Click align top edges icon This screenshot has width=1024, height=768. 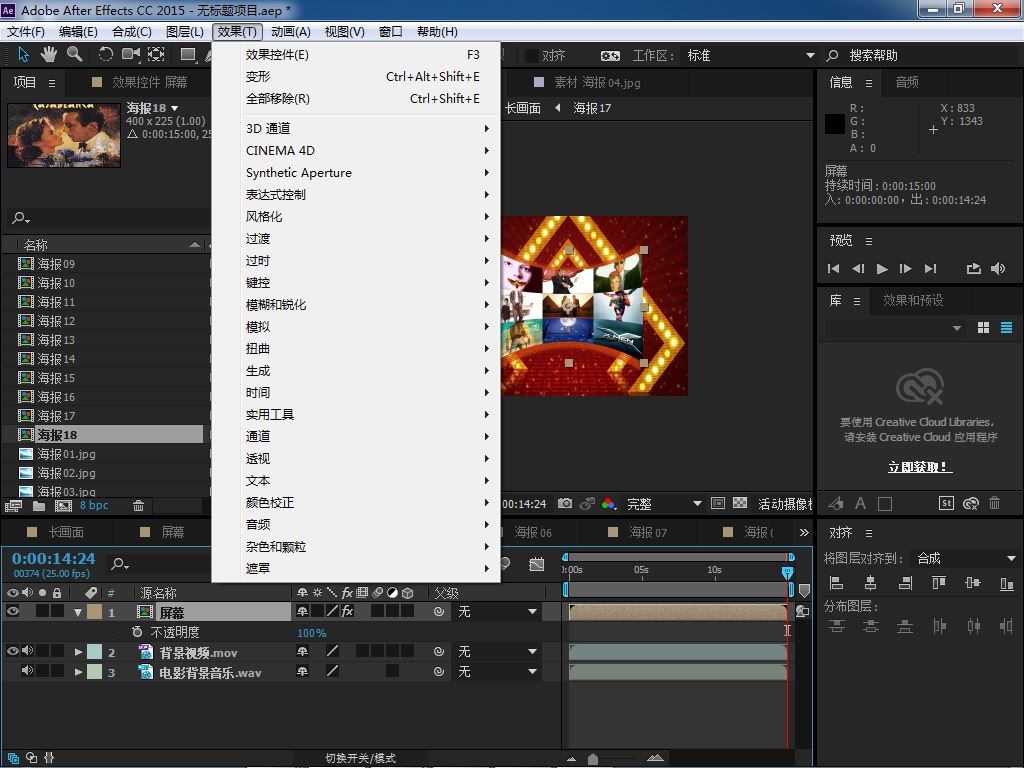click(x=938, y=583)
